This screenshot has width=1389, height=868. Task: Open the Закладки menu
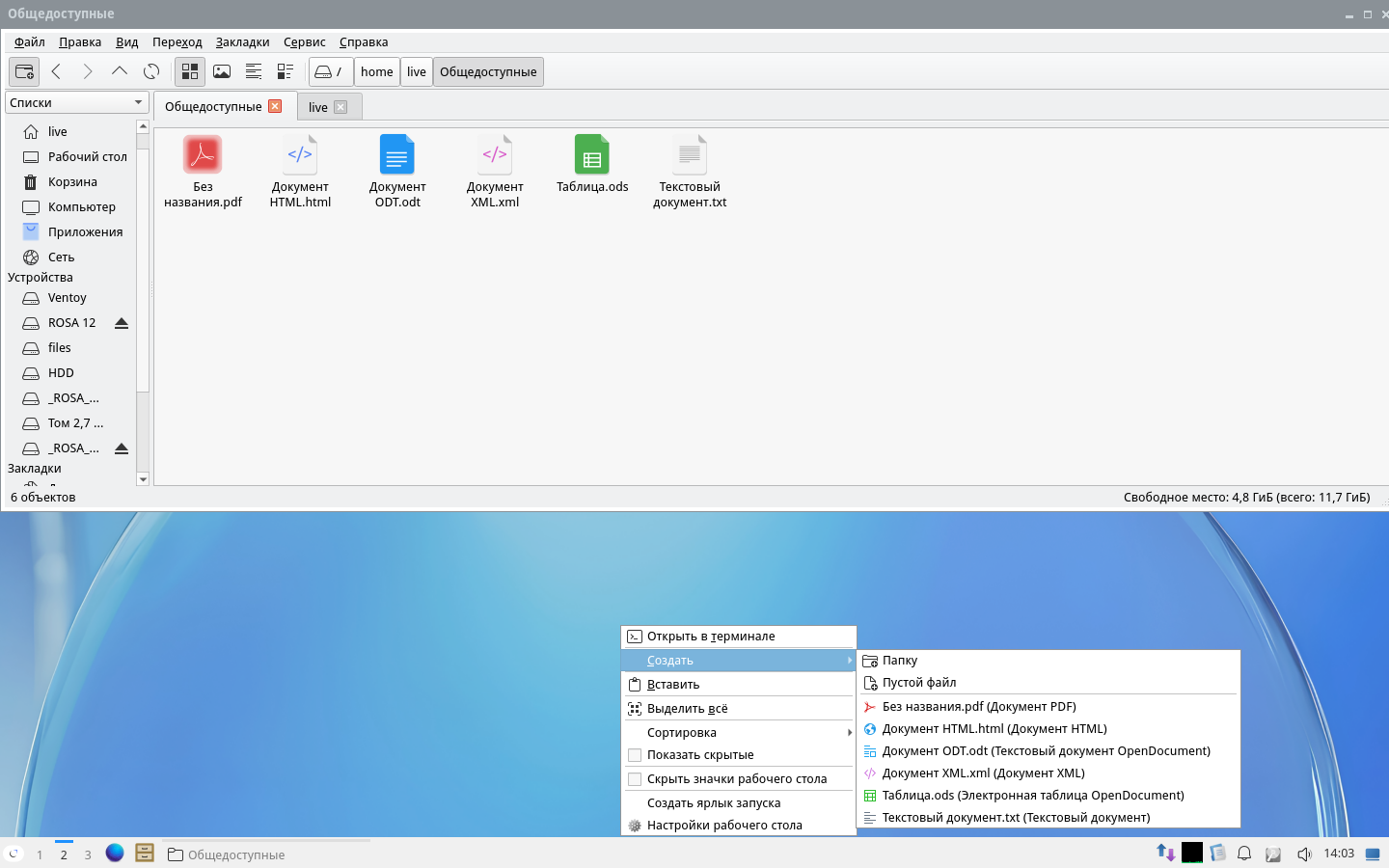click(x=243, y=42)
